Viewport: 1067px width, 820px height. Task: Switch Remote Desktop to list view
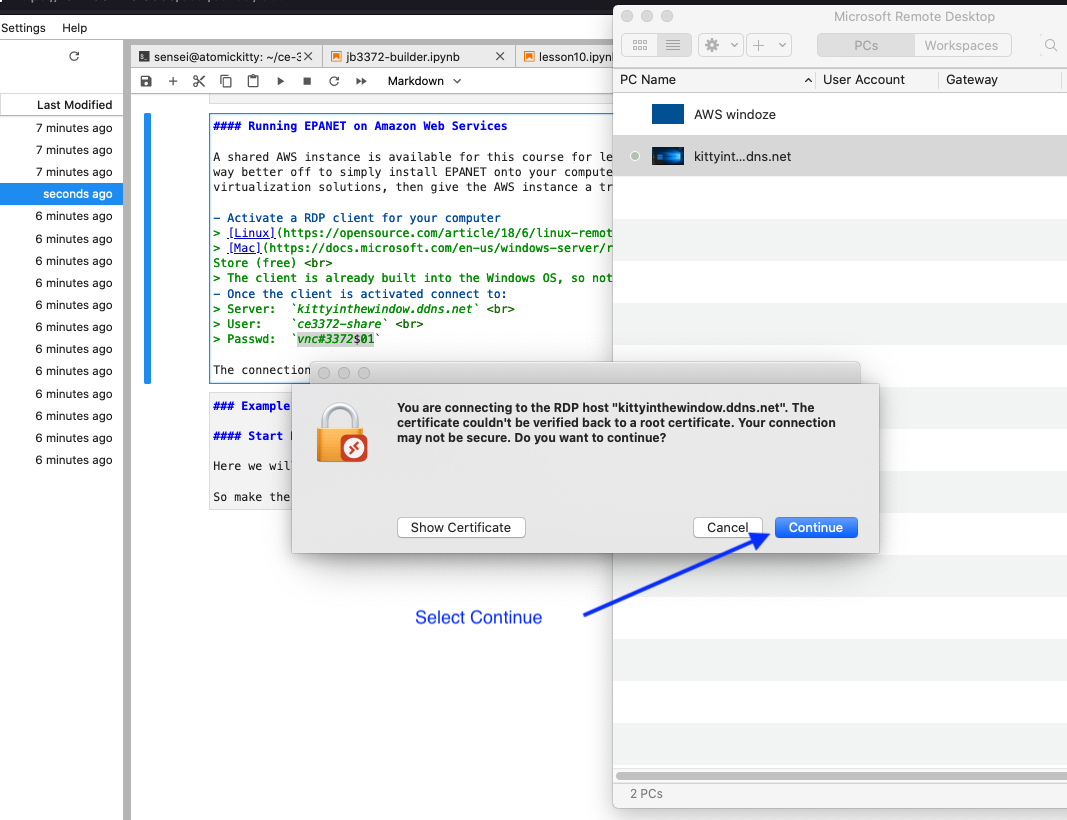tap(674, 45)
